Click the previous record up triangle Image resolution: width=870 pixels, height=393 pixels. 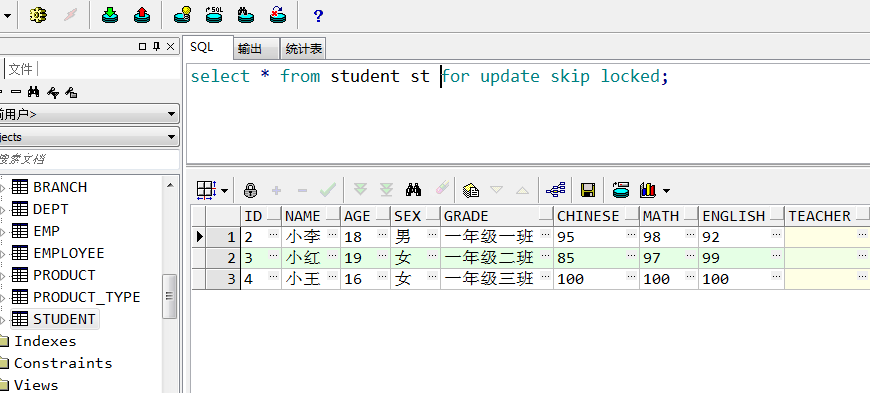click(x=522, y=190)
